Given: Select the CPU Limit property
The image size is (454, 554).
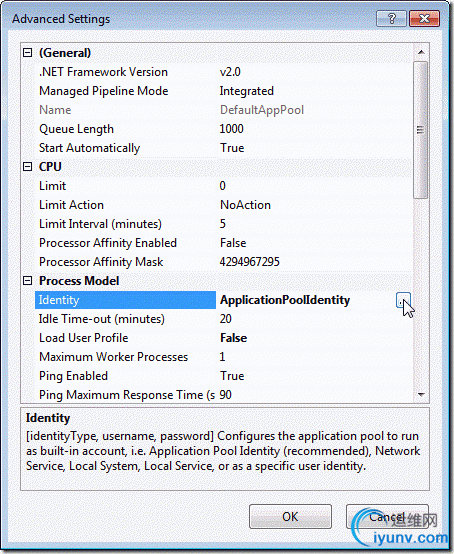Looking at the screenshot, I should 224,186.
